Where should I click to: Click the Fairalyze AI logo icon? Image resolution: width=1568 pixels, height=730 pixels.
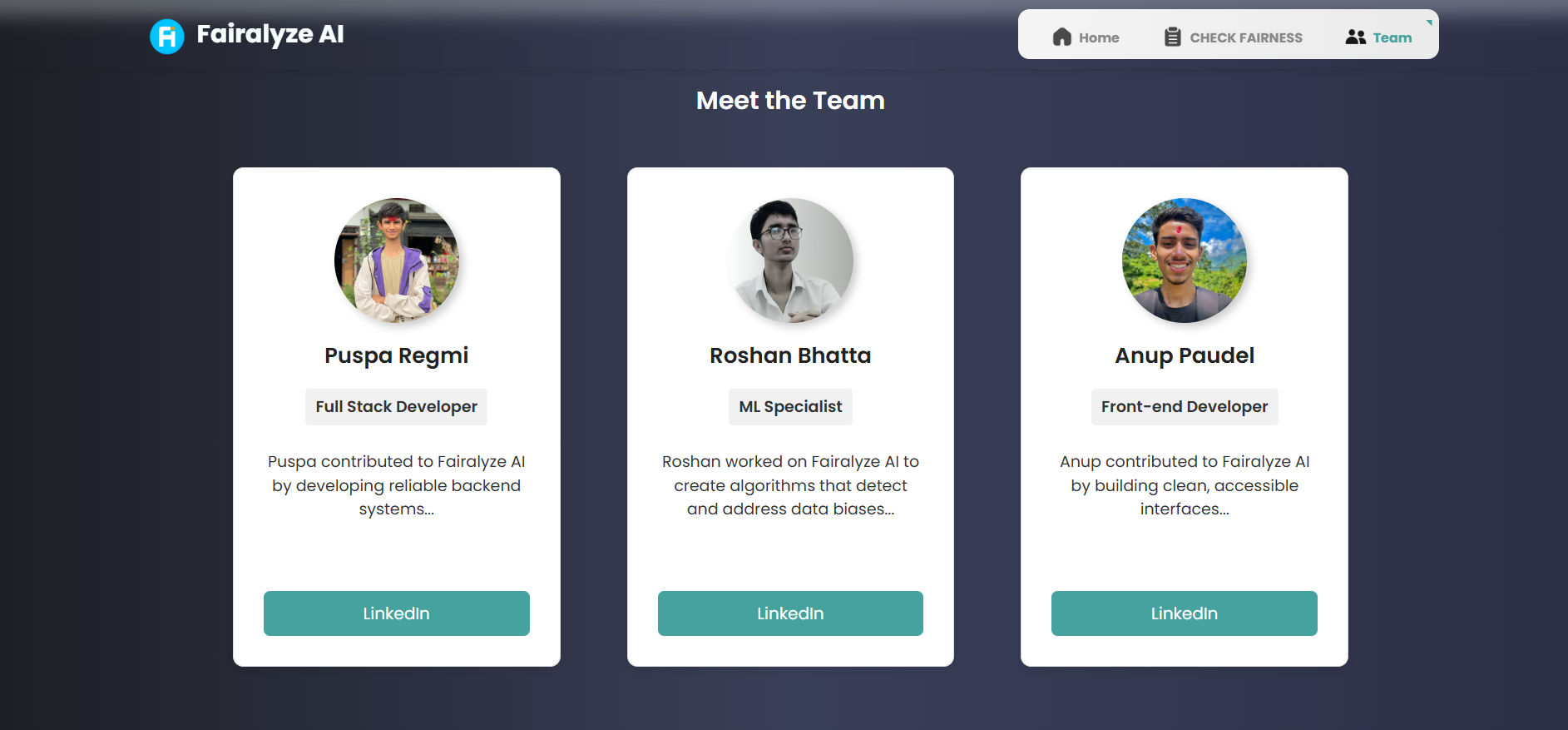(x=167, y=37)
